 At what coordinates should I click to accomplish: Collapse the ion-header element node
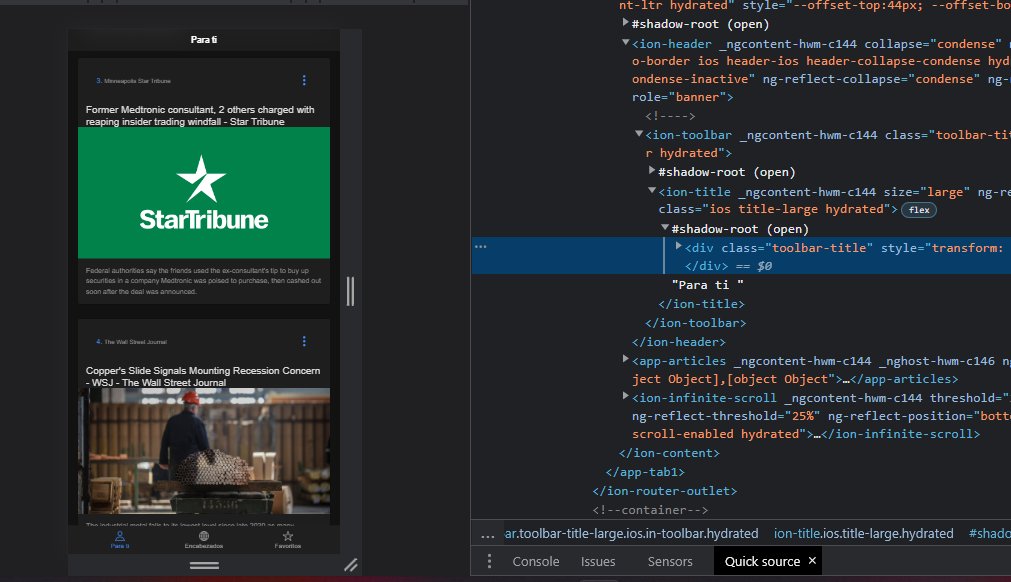coord(625,43)
